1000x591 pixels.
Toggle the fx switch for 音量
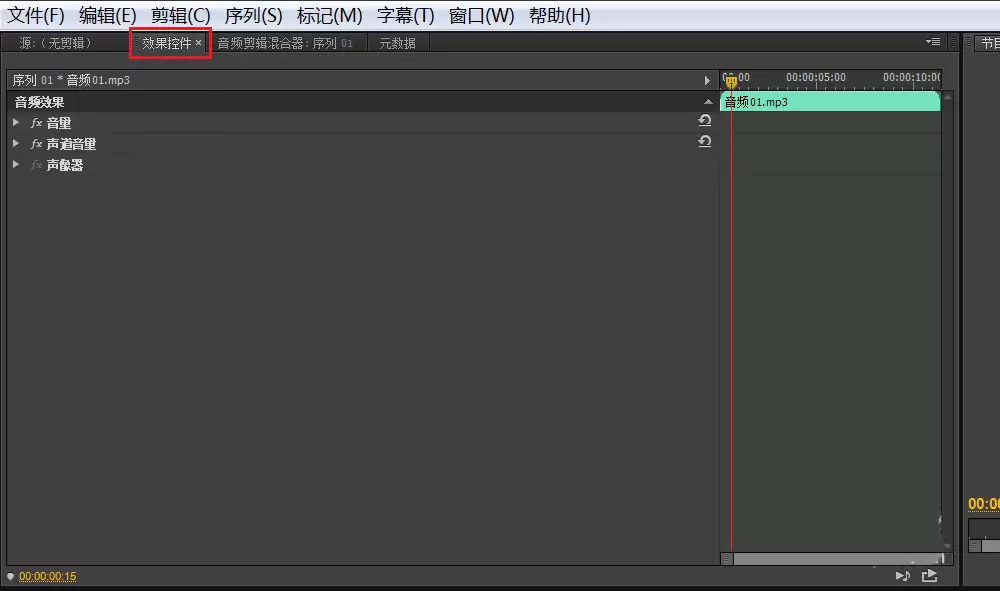pos(36,123)
